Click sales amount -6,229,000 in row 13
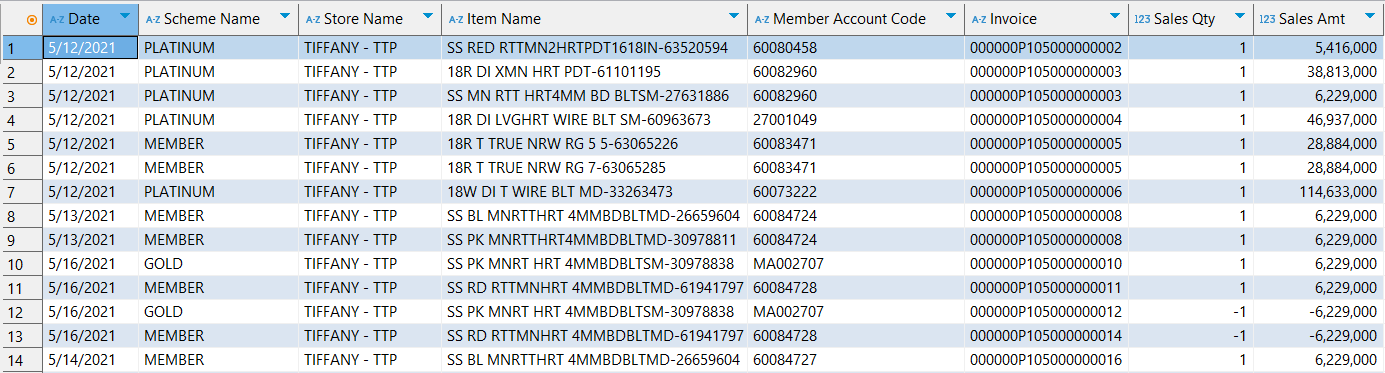 pos(1319,336)
